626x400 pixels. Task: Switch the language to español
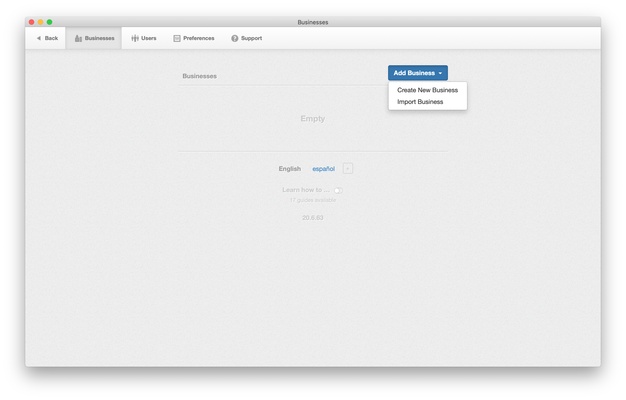323,169
